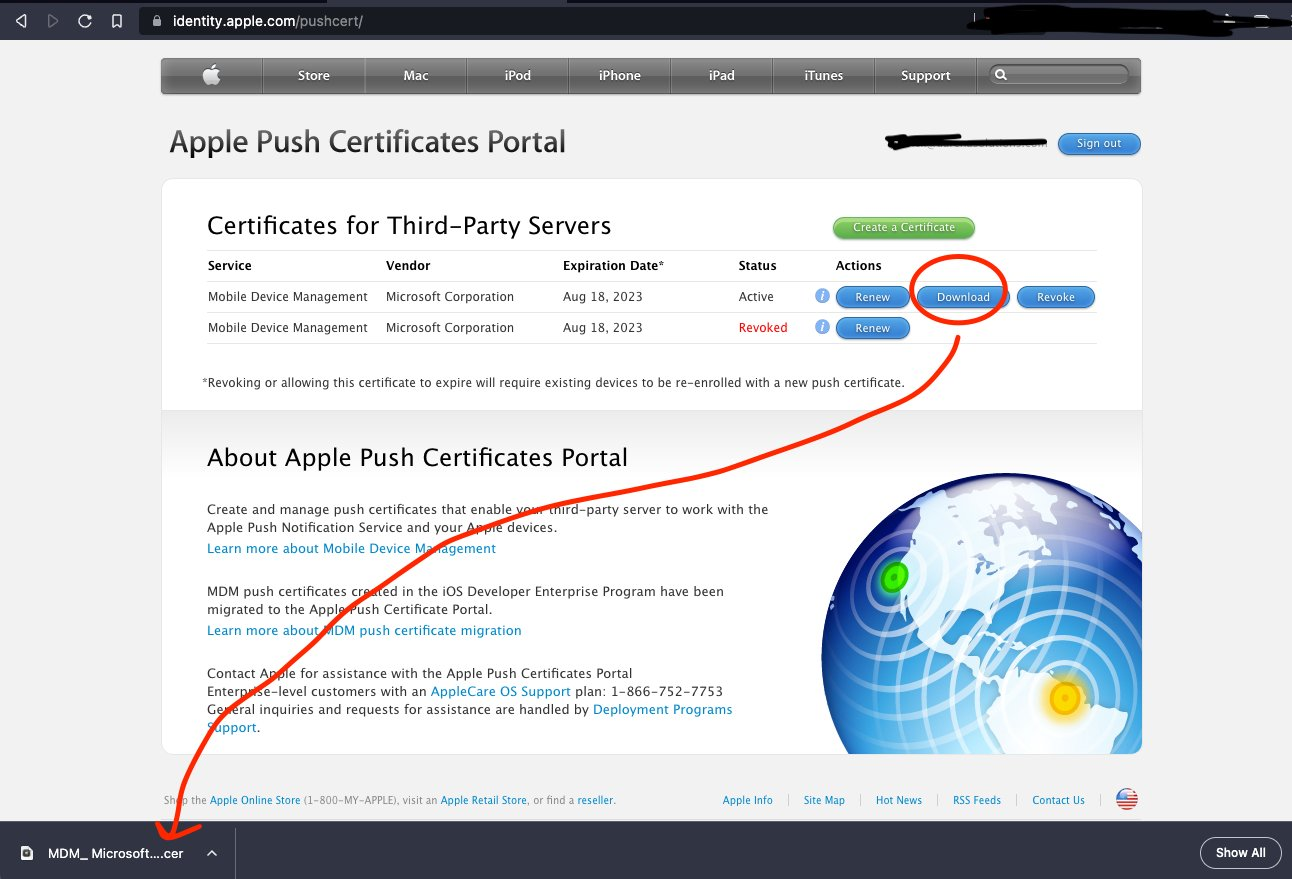The width and height of the screenshot is (1292, 879).
Task: Open the Support navigation tab
Action: (926, 75)
